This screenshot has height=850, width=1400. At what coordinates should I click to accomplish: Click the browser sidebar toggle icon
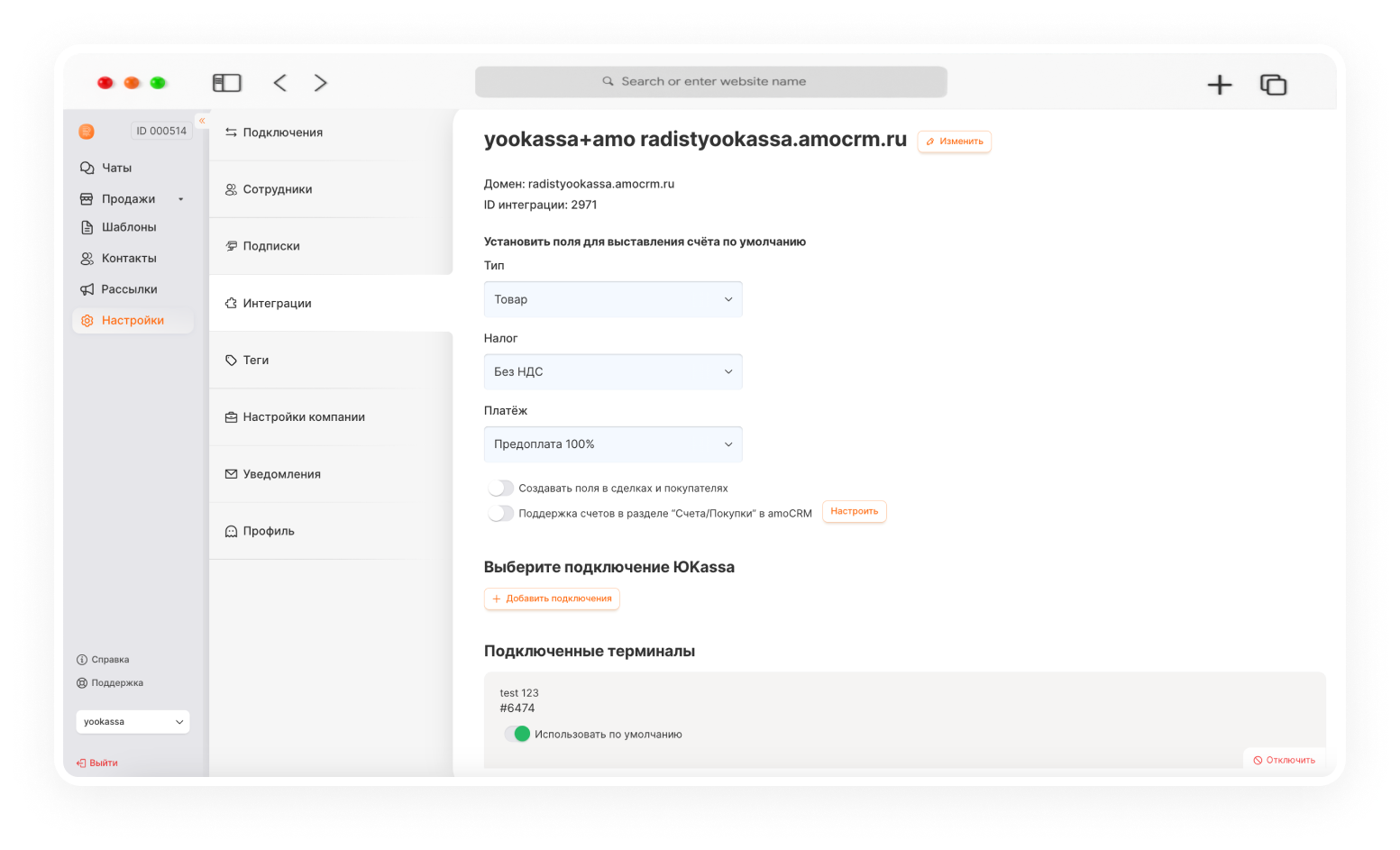(x=226, y=83)
